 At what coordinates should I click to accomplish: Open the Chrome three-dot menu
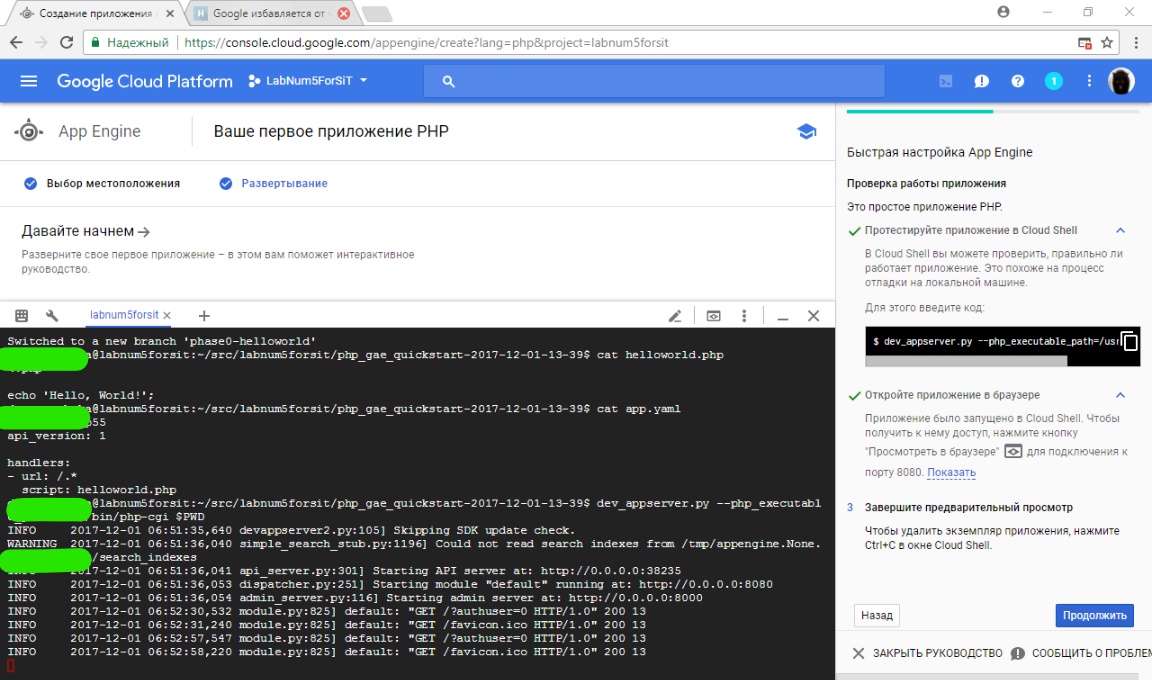click(1136, 43)
